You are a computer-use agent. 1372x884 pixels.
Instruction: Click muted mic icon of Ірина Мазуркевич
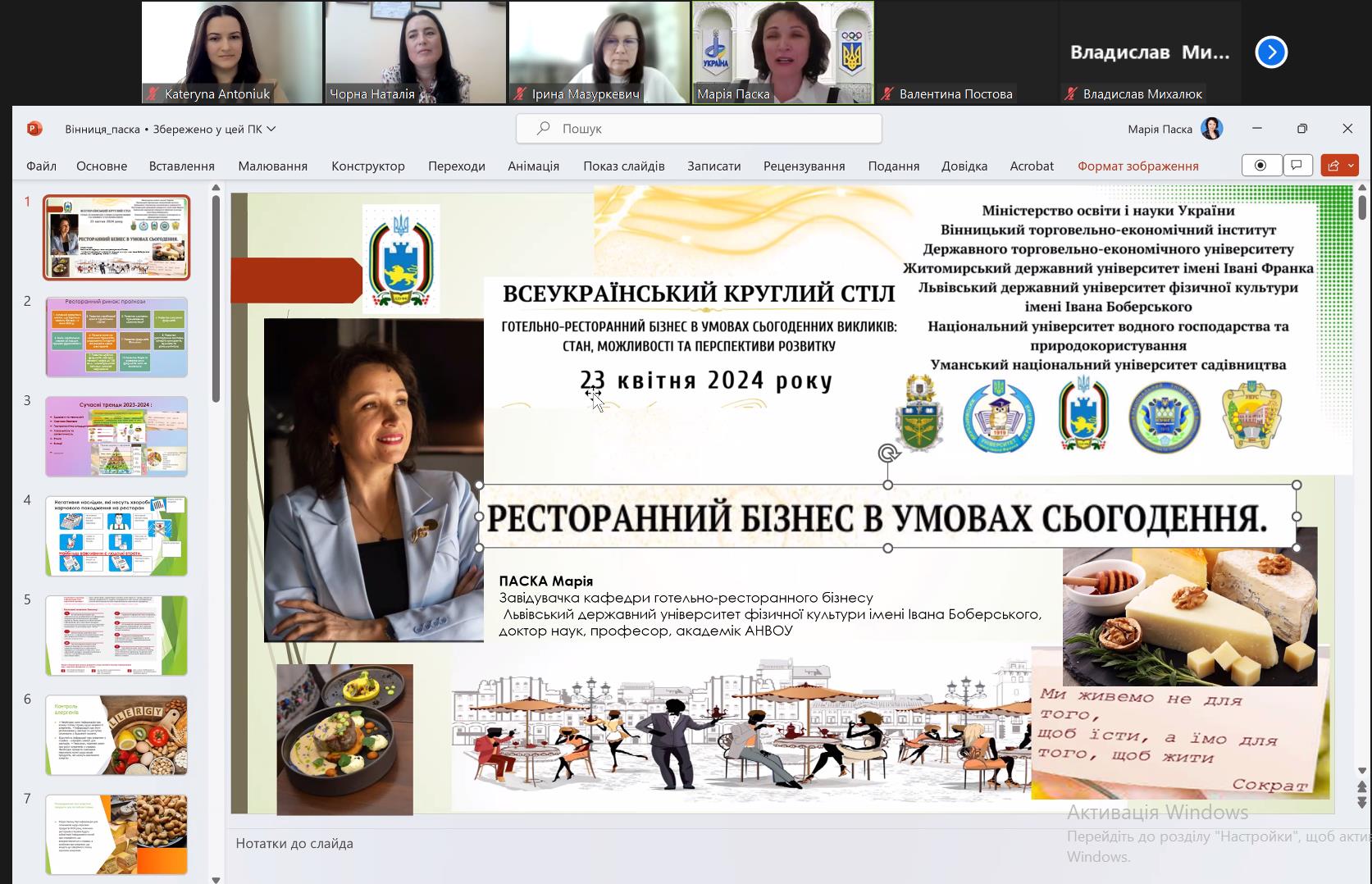tap(520, 94)
